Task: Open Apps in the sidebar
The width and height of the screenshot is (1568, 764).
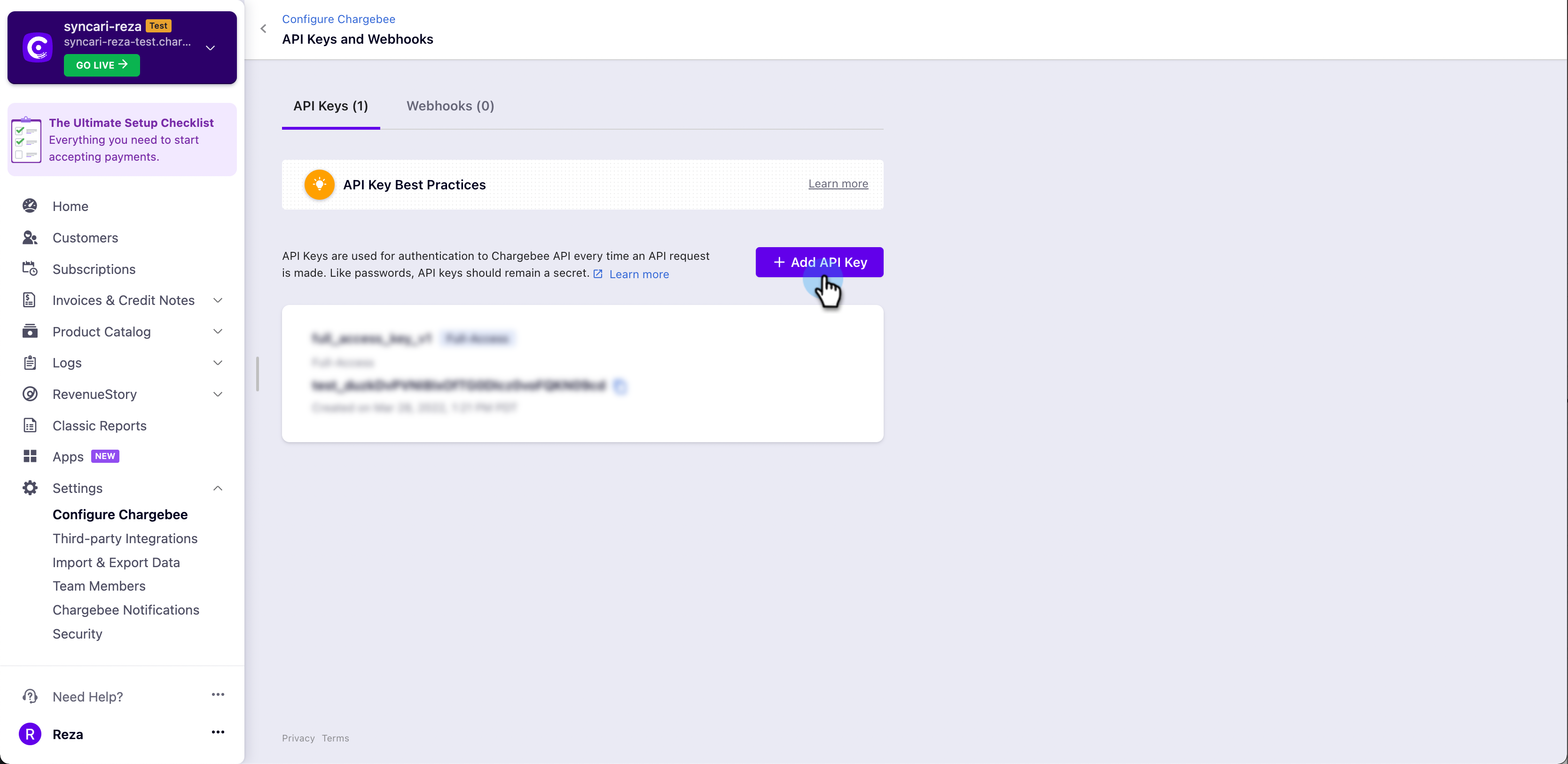Action: [x=68, y=457]
